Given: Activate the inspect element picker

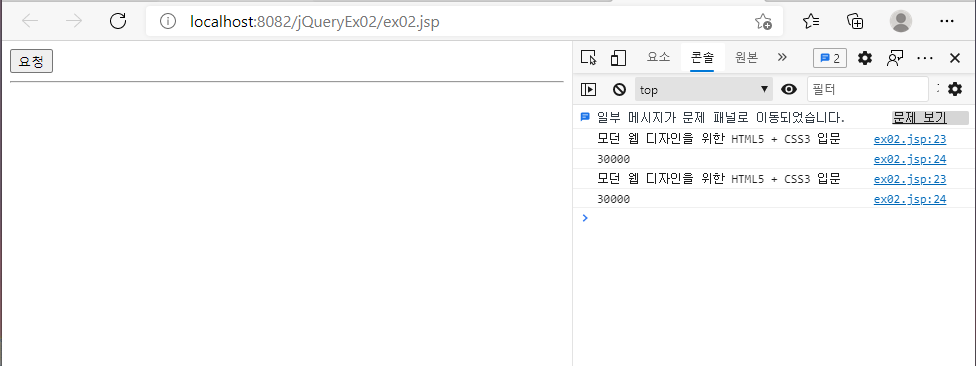Looking at the screenshot, I should click(x=588, y=58).
